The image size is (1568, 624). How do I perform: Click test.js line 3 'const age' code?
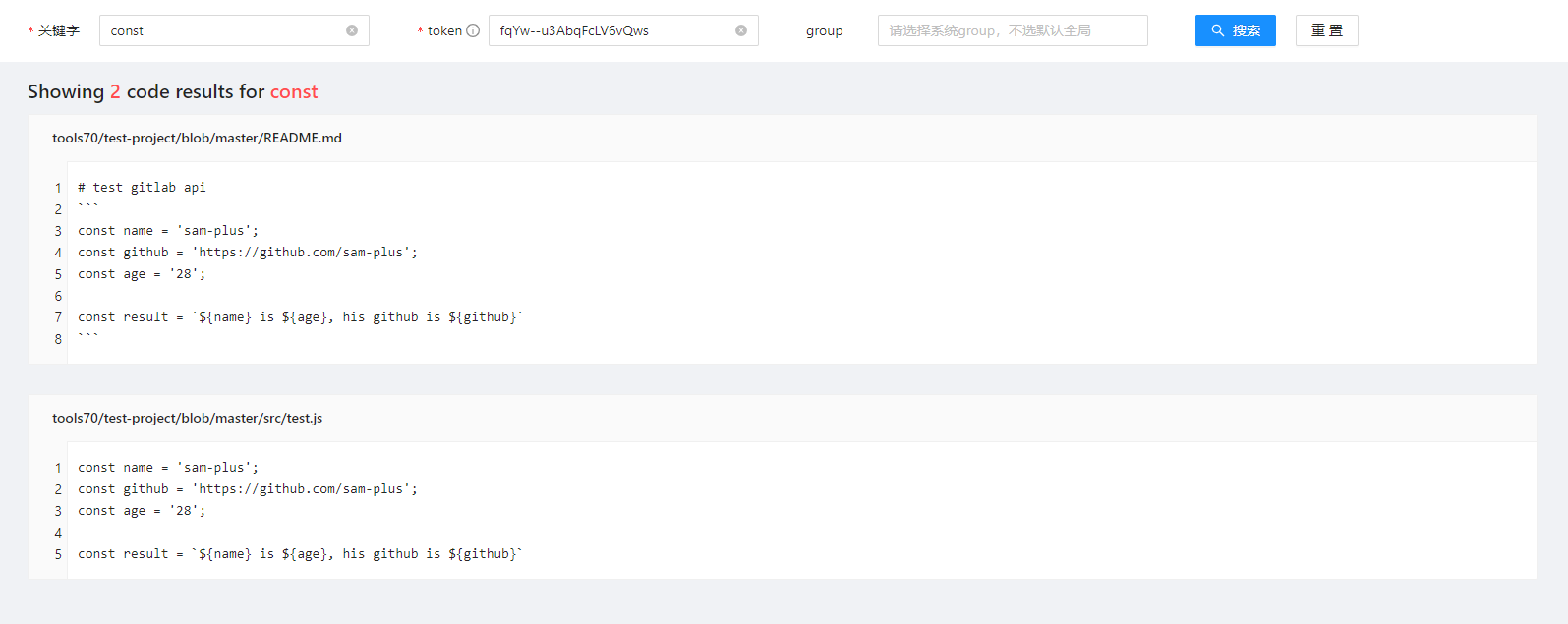(x=142, y=510)
